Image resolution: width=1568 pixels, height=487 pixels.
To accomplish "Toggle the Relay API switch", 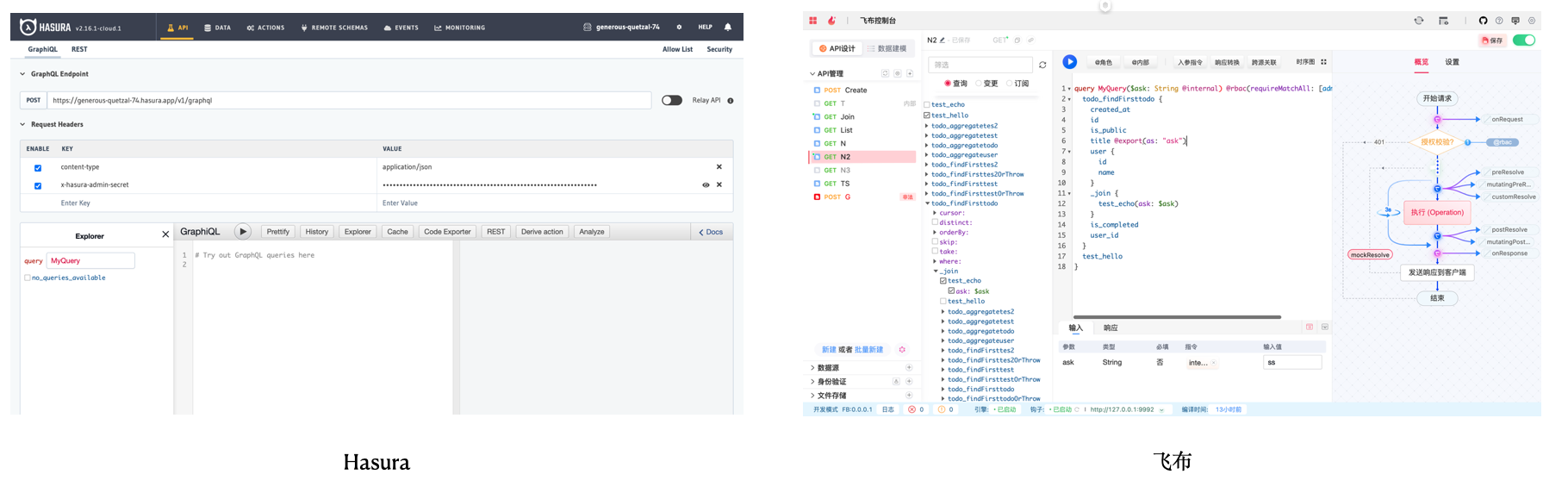I will pyautogui.click(x=672, y=101).
